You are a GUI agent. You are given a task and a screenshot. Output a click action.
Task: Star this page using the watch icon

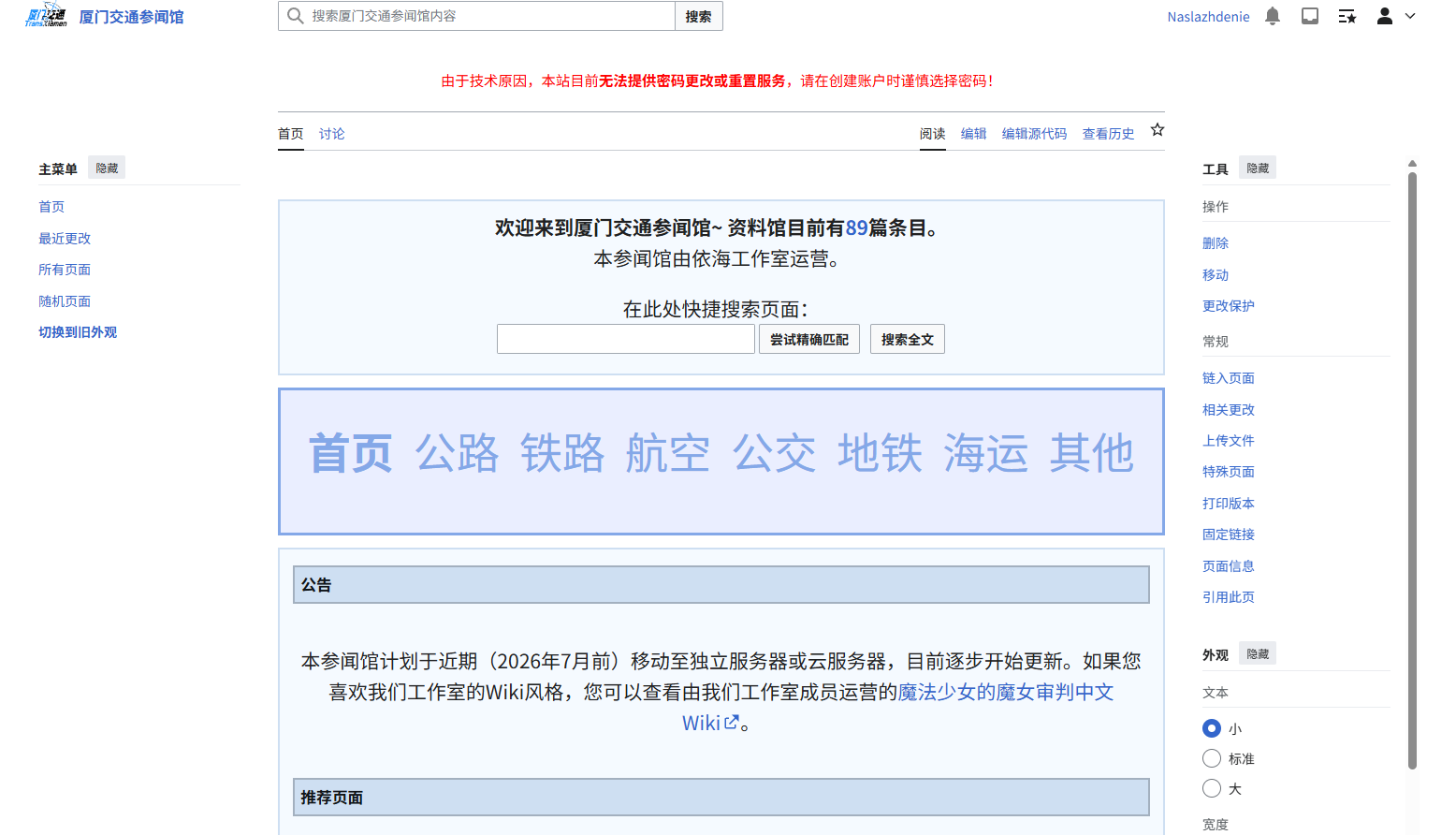click(1157, 130)
